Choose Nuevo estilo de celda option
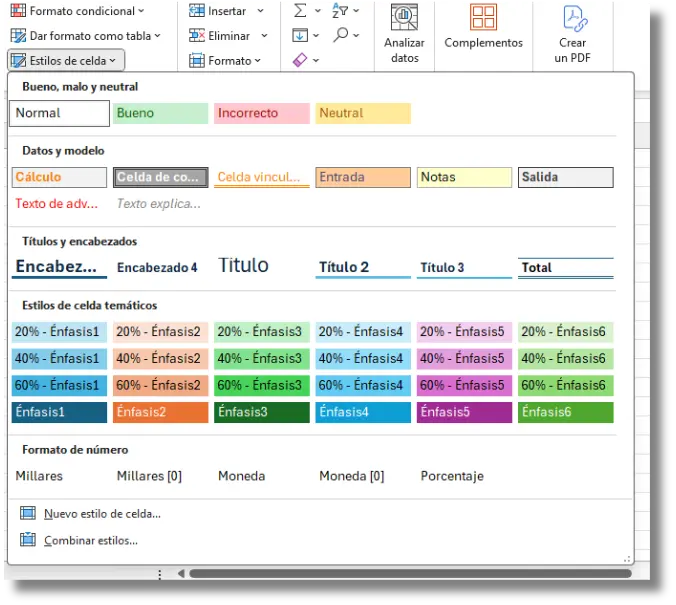 tap(102, 514)
